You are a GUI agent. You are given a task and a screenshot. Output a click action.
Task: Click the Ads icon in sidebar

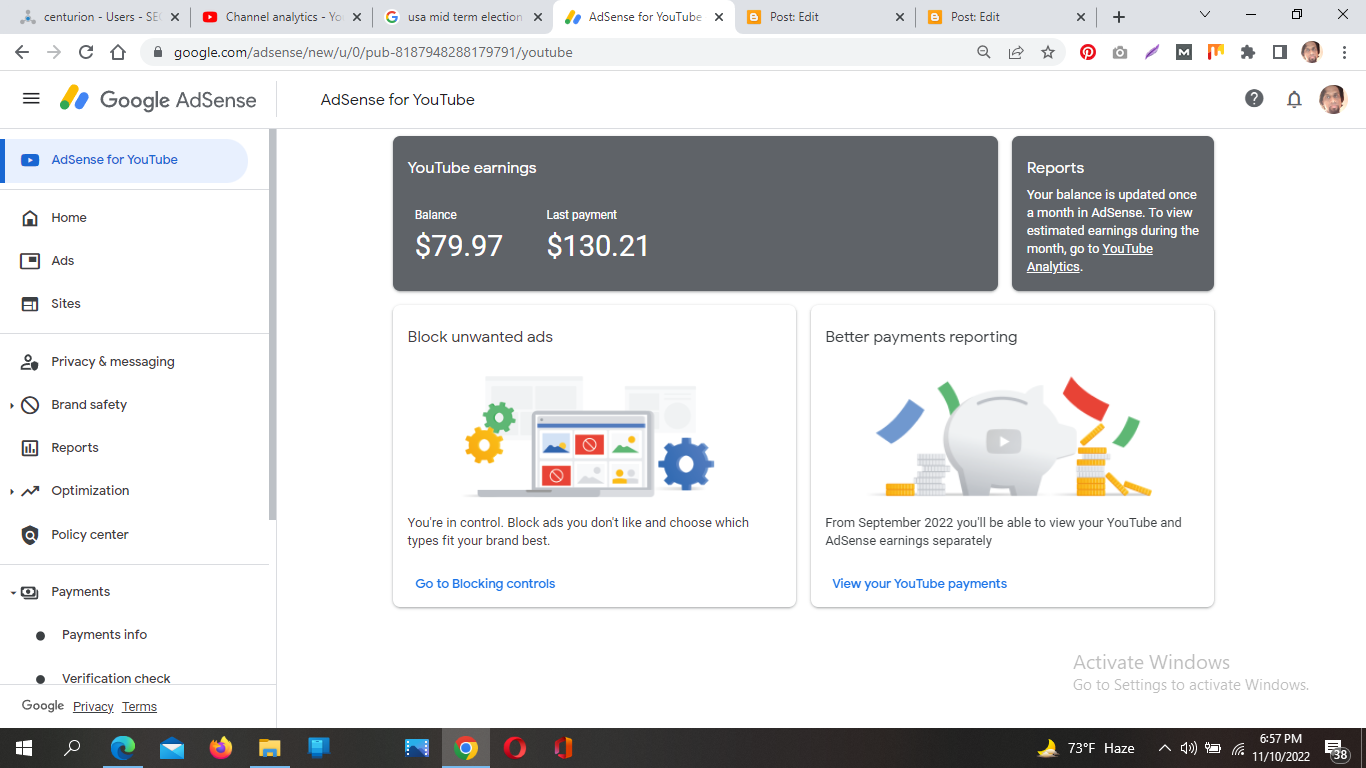[x=31, y=261]
